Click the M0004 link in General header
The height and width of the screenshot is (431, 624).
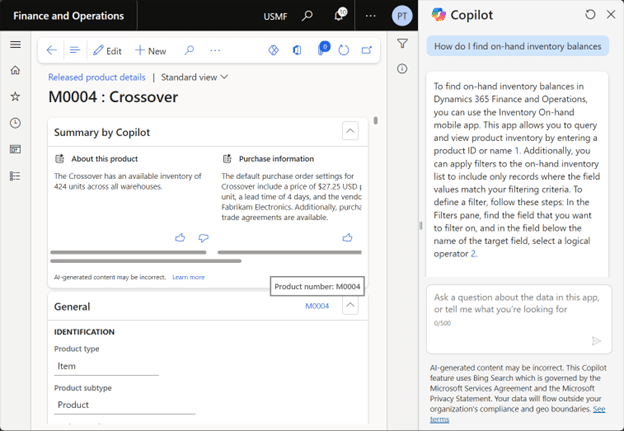click(x=317, y=306)
